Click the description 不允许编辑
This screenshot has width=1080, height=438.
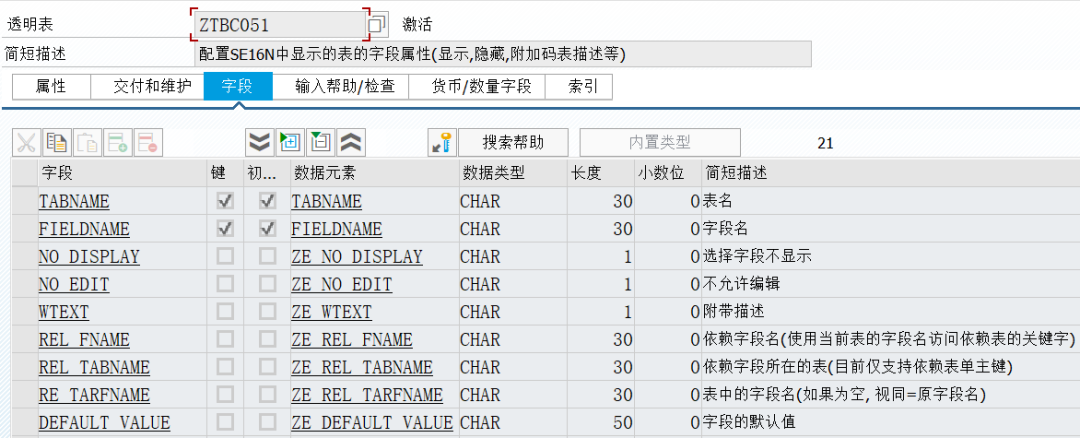click(x=741, y=284)
